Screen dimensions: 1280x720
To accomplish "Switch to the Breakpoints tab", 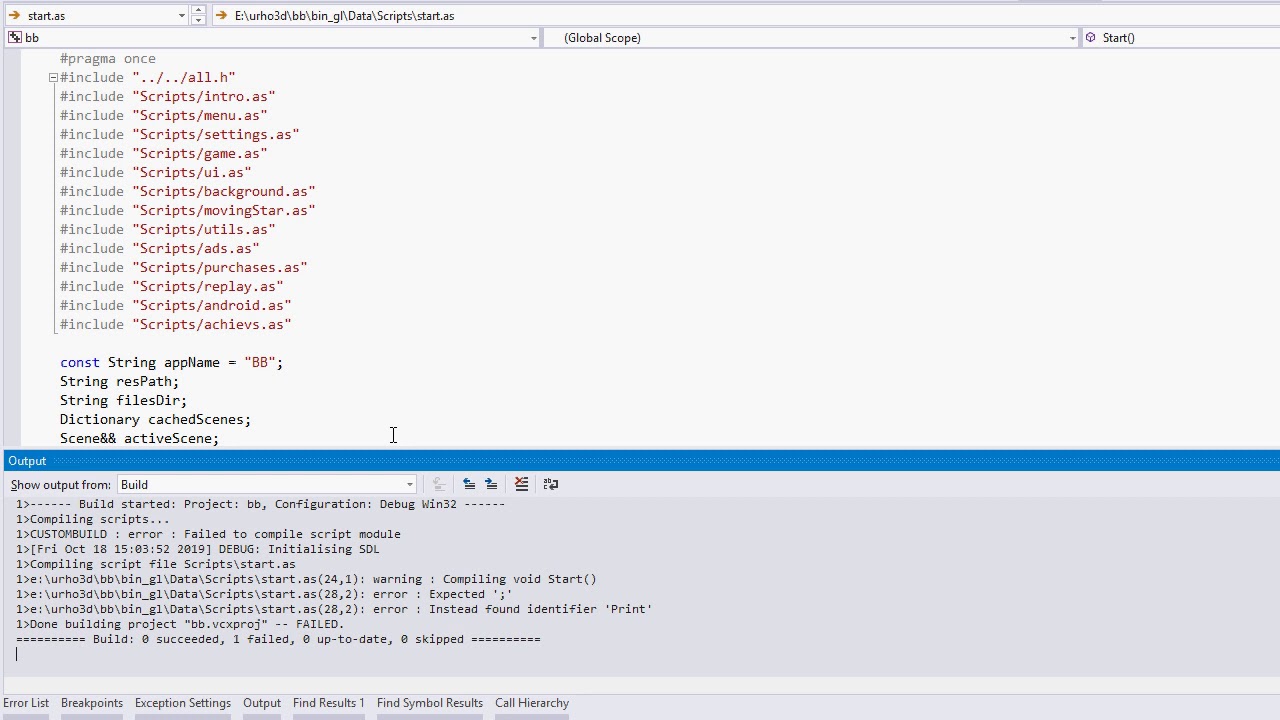I will (x=91, y=703).
